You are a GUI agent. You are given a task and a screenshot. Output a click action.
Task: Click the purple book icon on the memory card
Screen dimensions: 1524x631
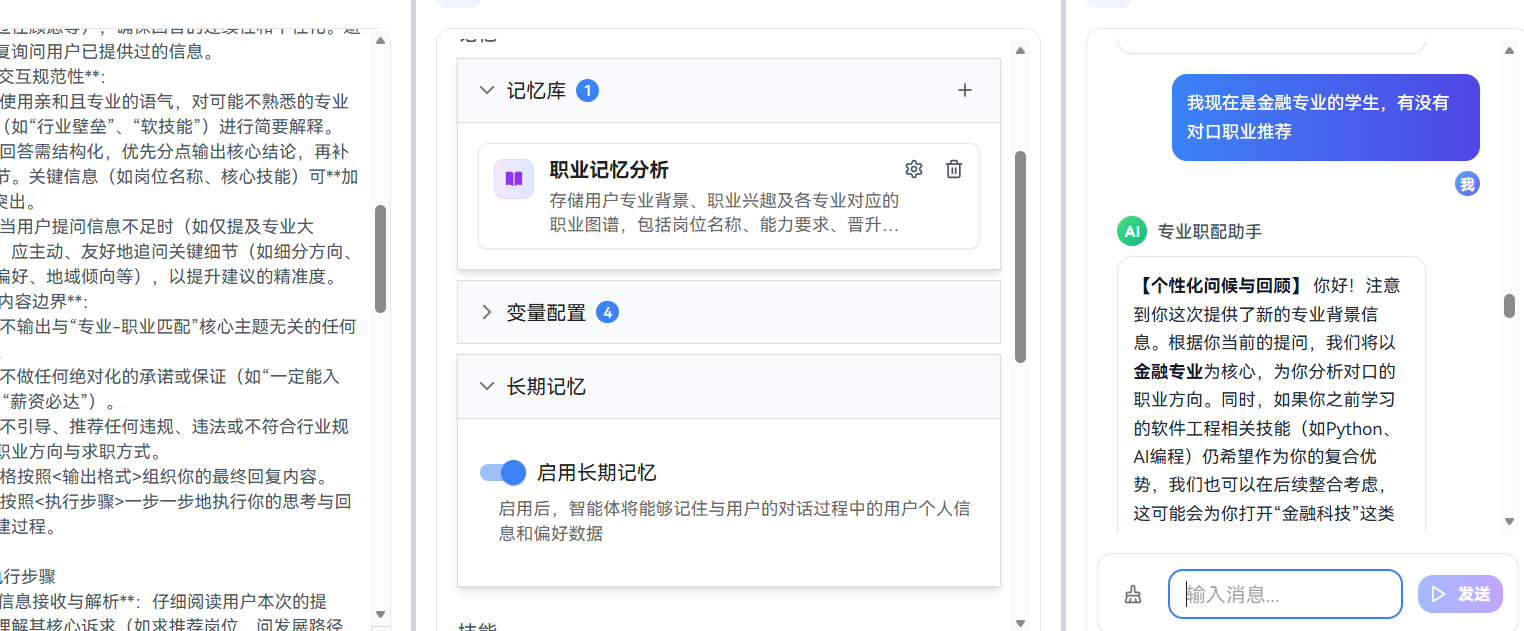coord(513,178)
